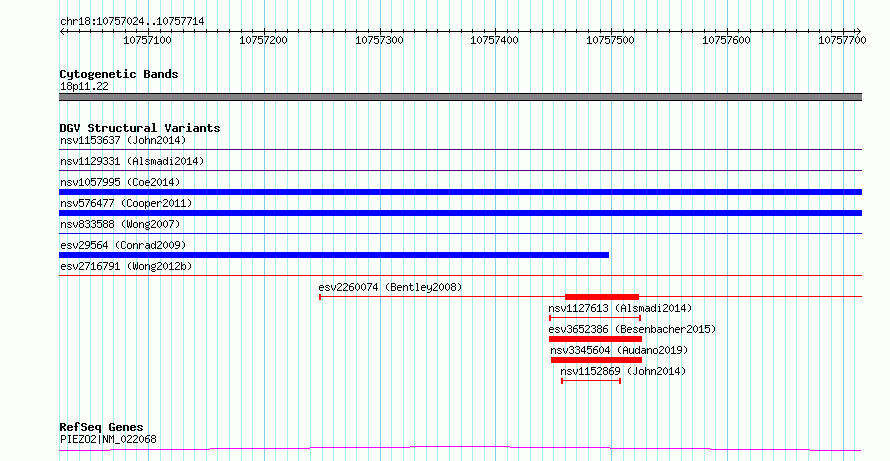890x461 pixels.
Task: Open gene PIEZO2|NM_022068
Action: (108, 439)
